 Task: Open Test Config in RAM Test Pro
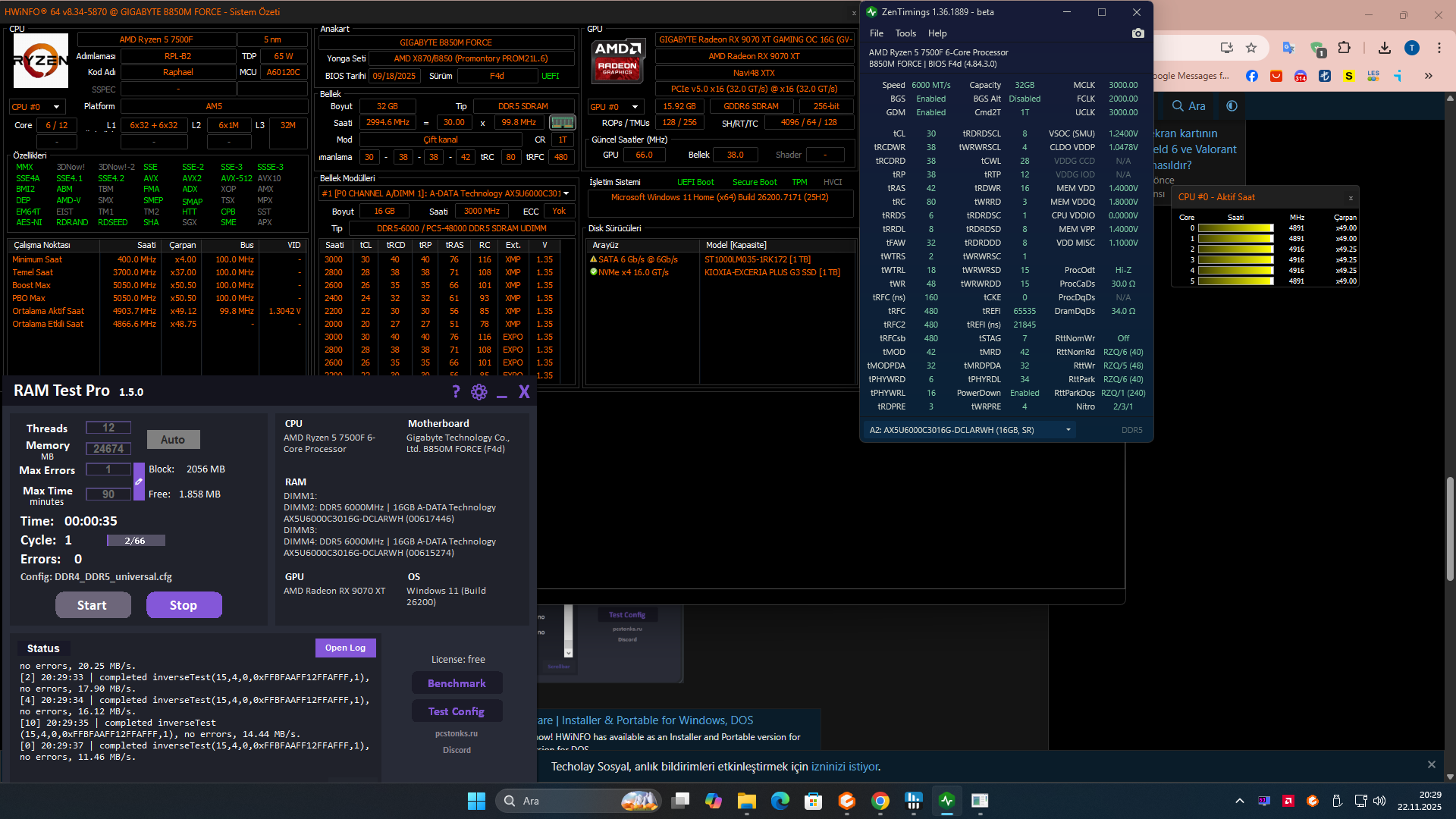pos(457,711)
